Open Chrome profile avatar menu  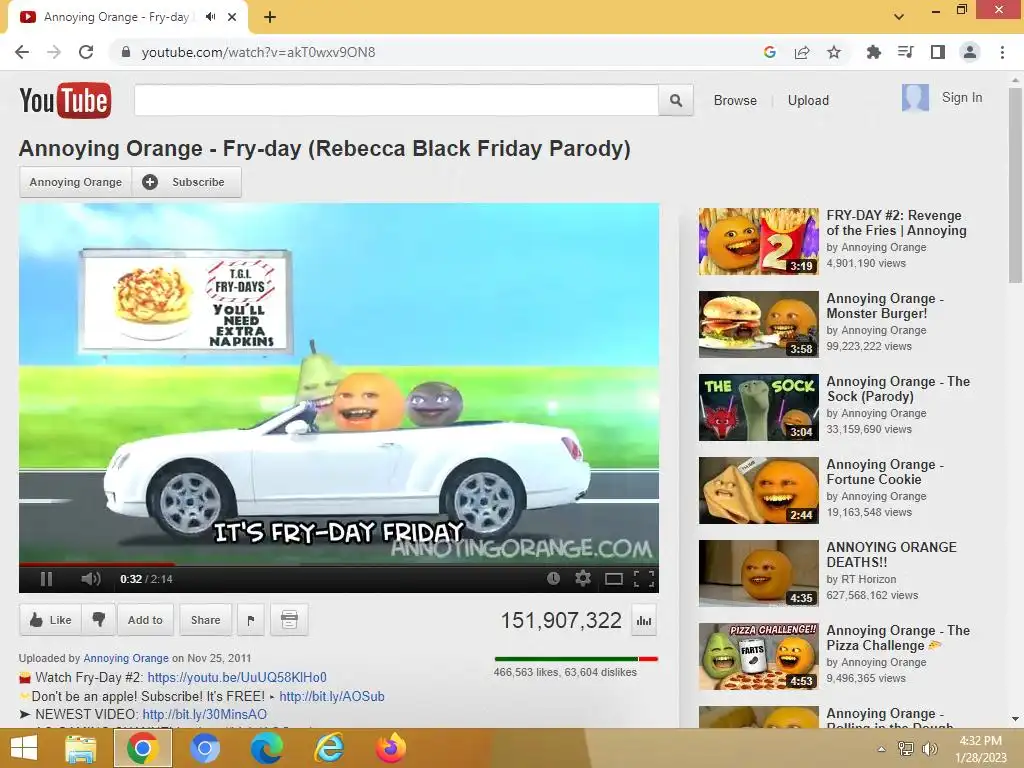[970, 52]
